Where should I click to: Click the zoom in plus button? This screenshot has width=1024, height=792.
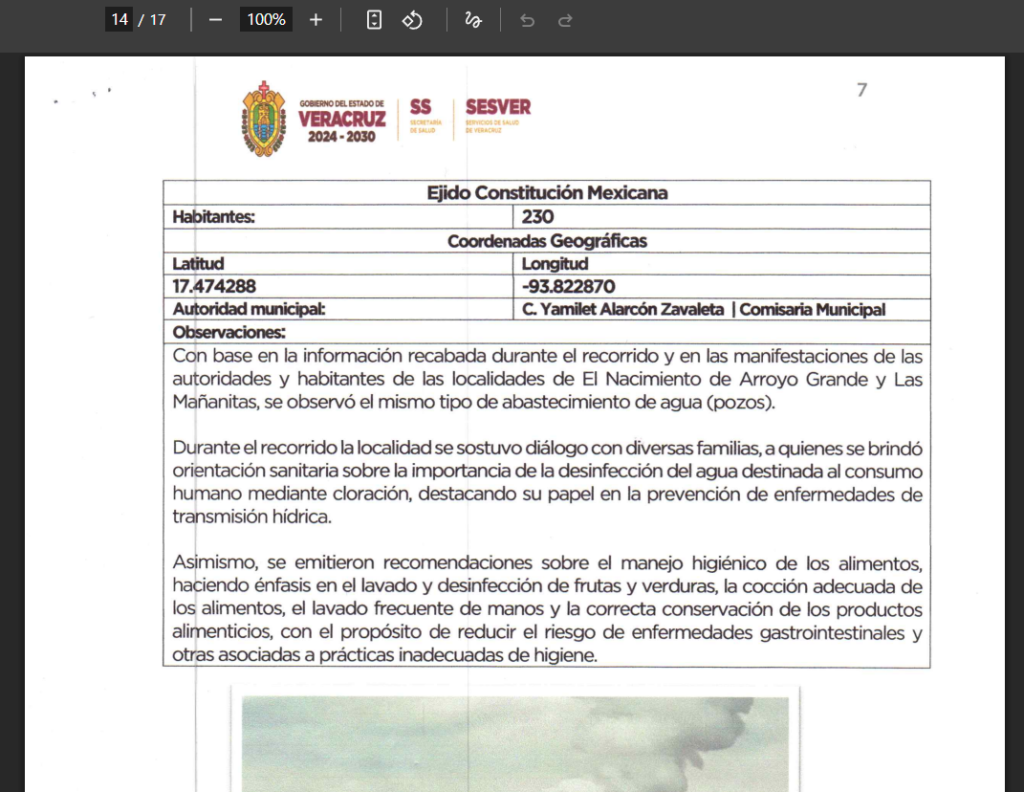pos(315,20)
